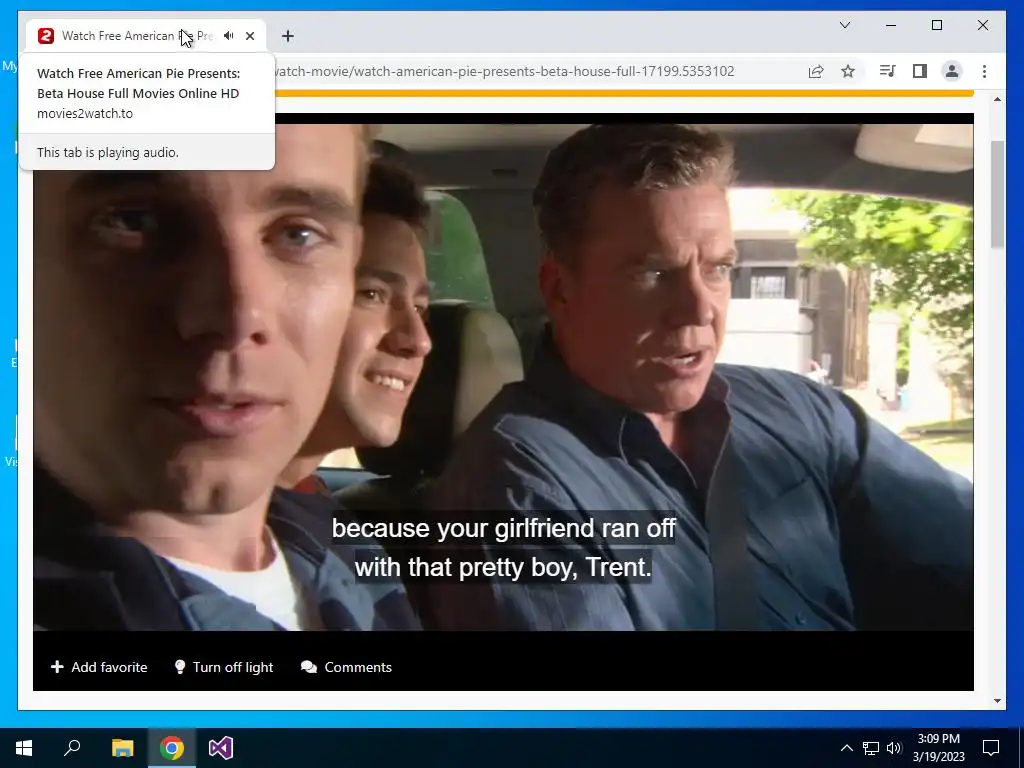Click the movies2watch favicon in the tab
Image resolution: width=1024 pixels, height=768 pixels.
click(x=46, y=36)
